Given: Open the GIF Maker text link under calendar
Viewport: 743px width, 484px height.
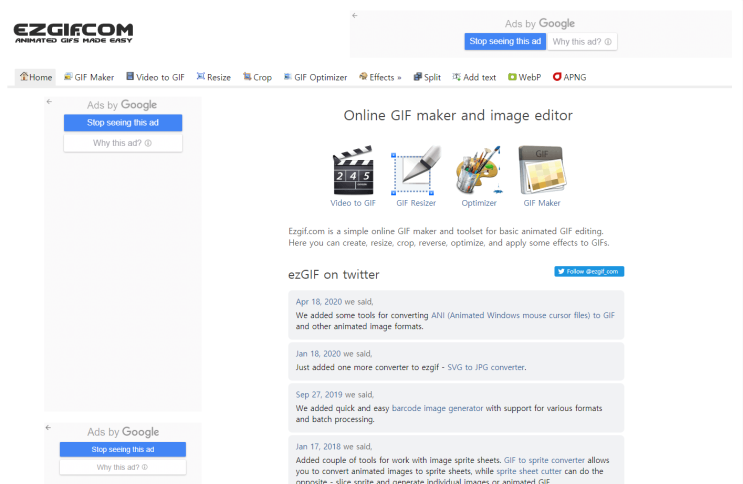Looking at the screenshot, I should coord(542,203).
